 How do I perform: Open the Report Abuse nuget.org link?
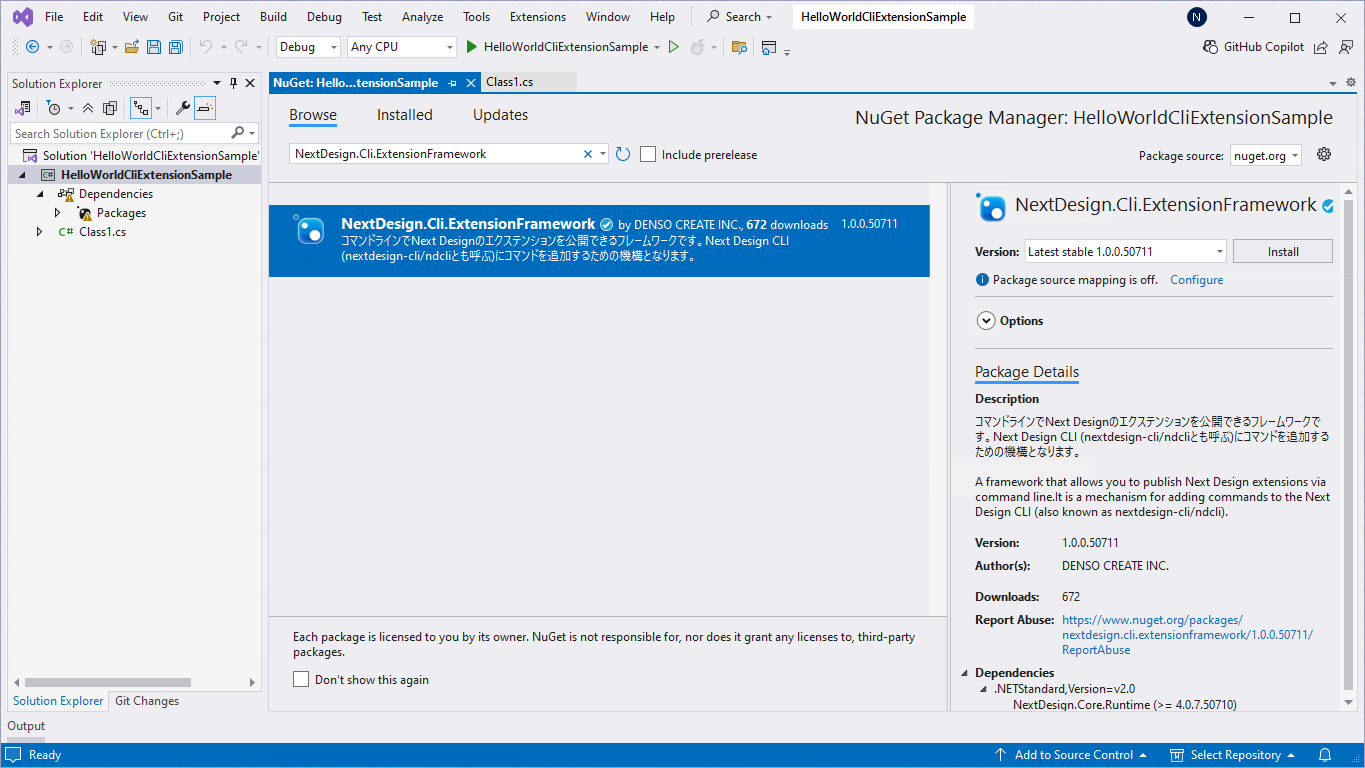click(1187, 635)
